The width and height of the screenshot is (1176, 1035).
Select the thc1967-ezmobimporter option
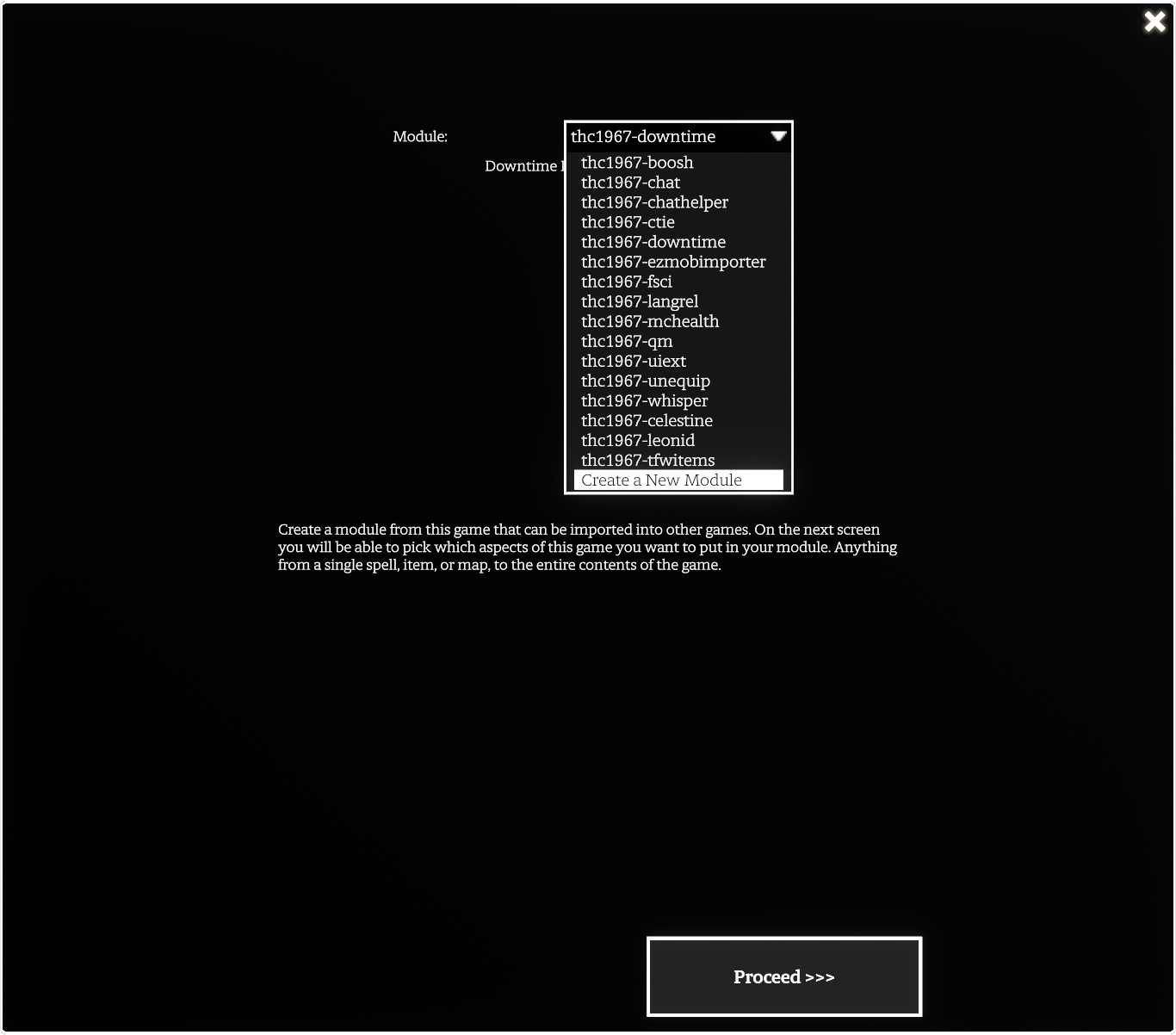(x=673, y=262)
